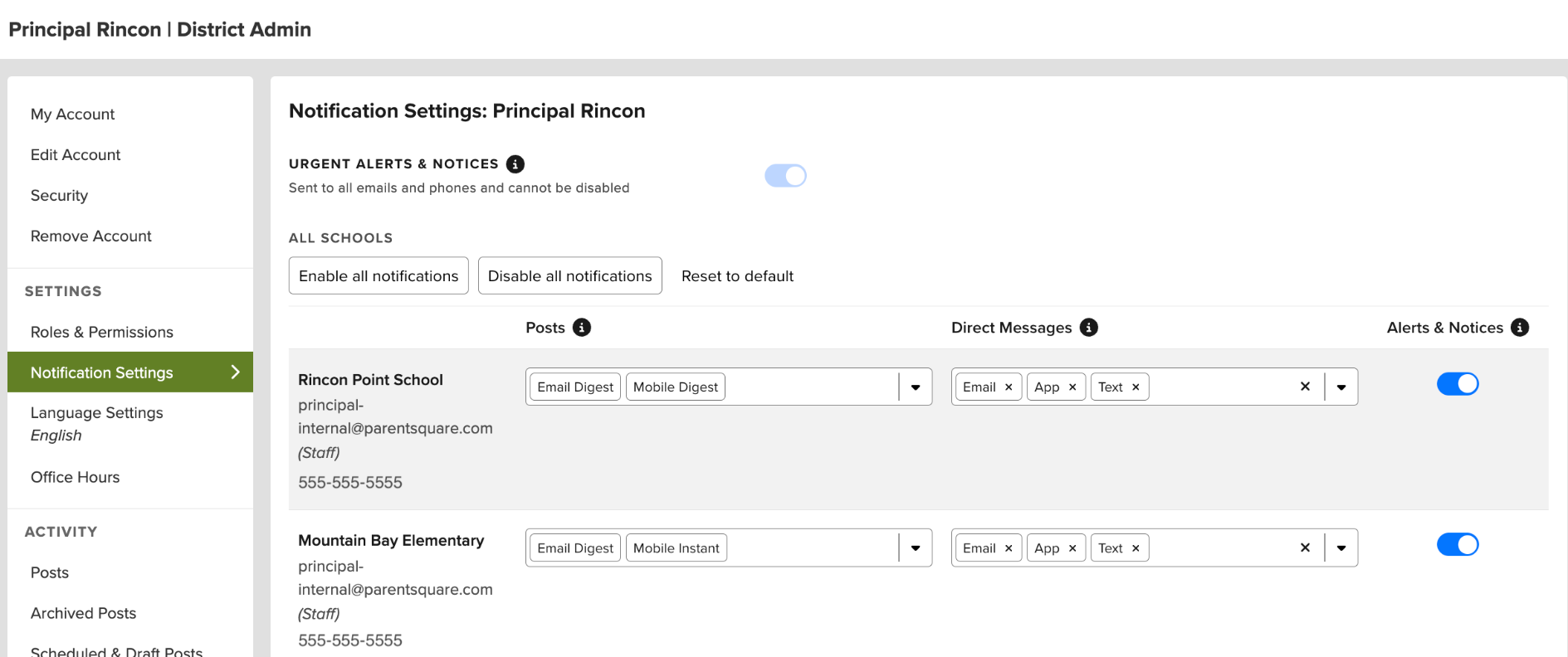Toggle Mountain Bay Elementary alerts switch

[1458, 545]
